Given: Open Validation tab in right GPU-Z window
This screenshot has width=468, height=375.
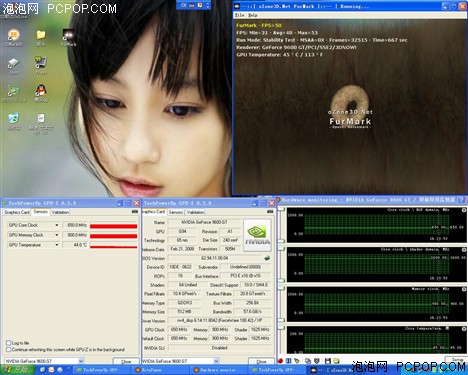Looking at the screenshot, I should click(x=196, y=212).
